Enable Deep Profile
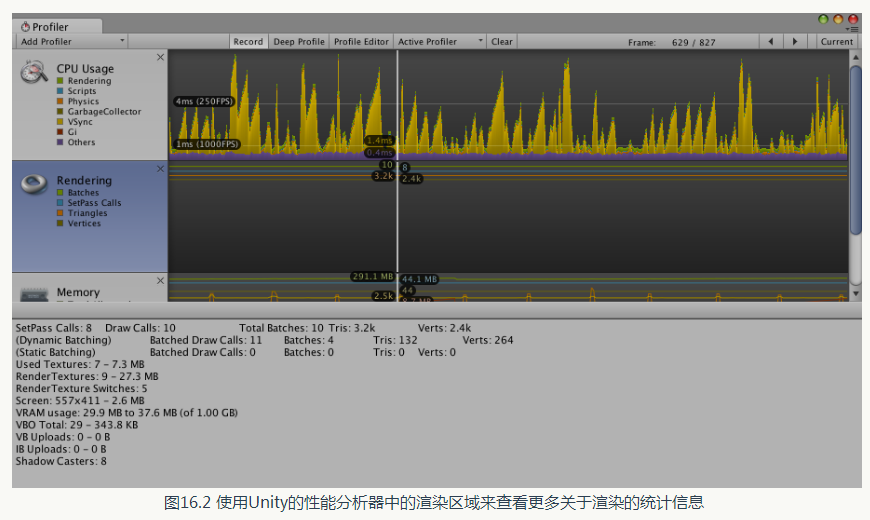 click(x=299, y=42)
